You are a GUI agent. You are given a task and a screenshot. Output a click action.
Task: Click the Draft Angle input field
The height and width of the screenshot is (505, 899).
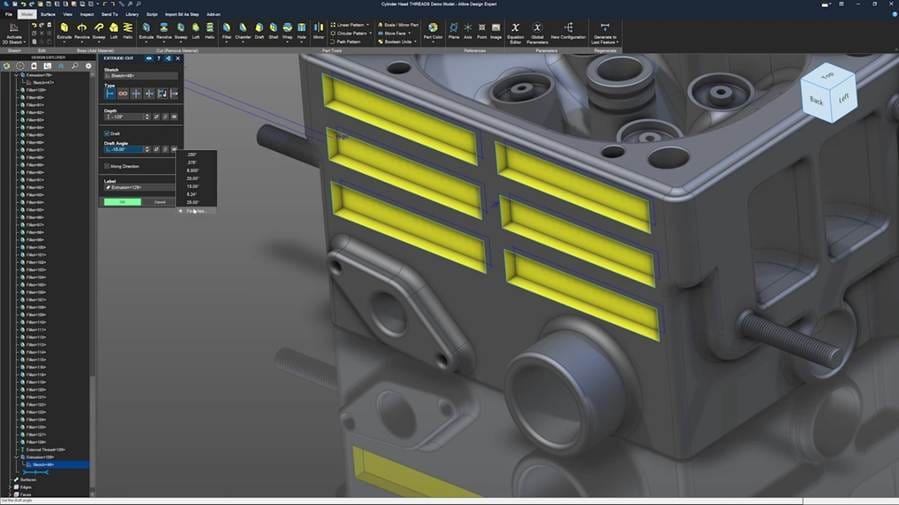125,149
